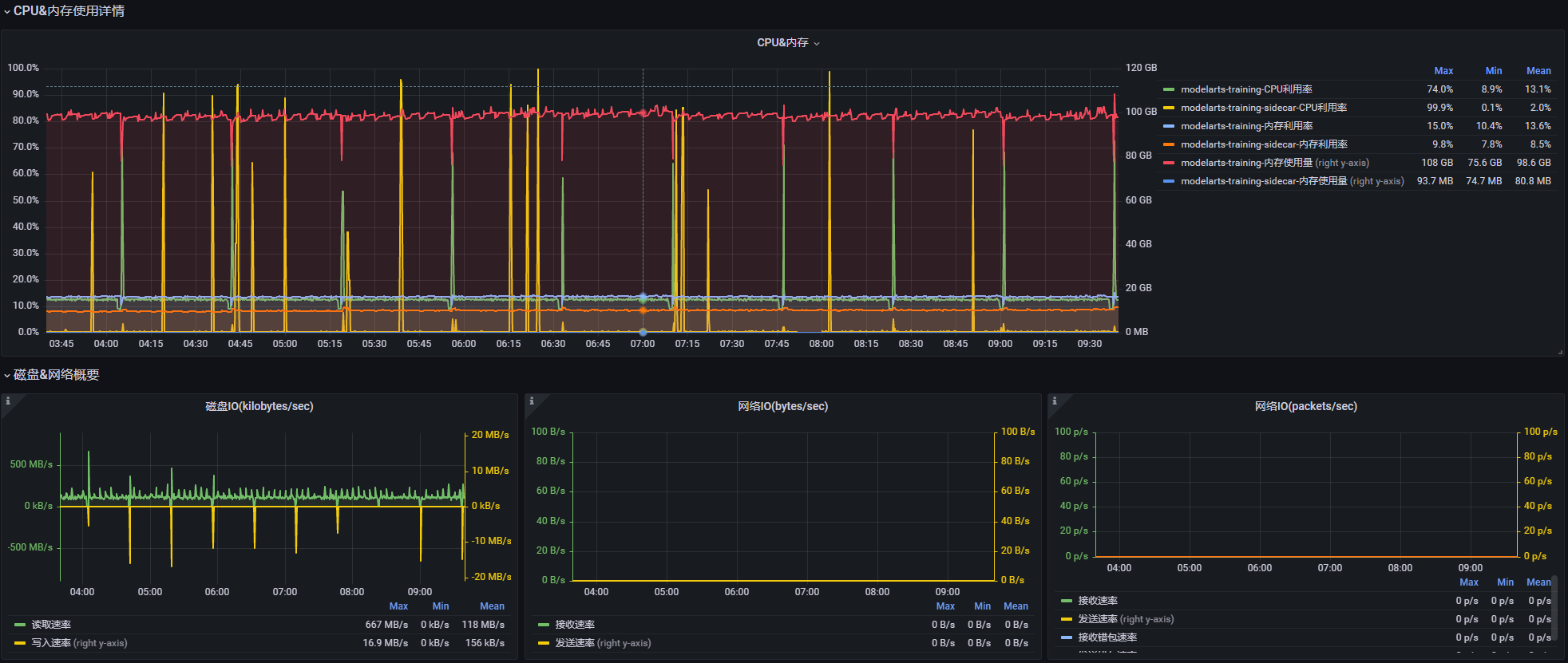Click the 108 GB max value in legend

pyautogui.click(x=1437, y=163)
